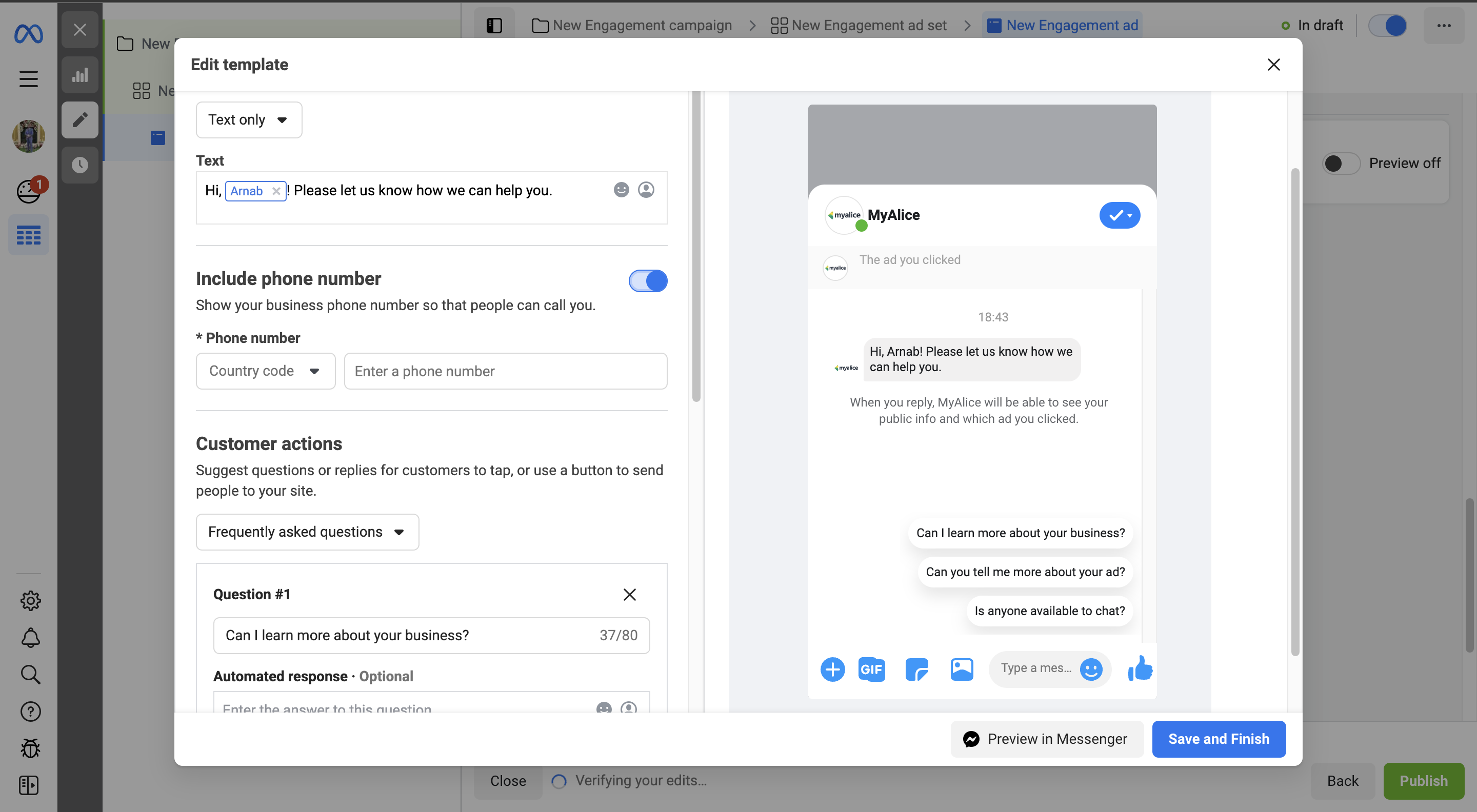Image resolution: width=1477 pixels, height=812 pixels.
Task: Insert emoji in the greeting text field
Action: 621,190
